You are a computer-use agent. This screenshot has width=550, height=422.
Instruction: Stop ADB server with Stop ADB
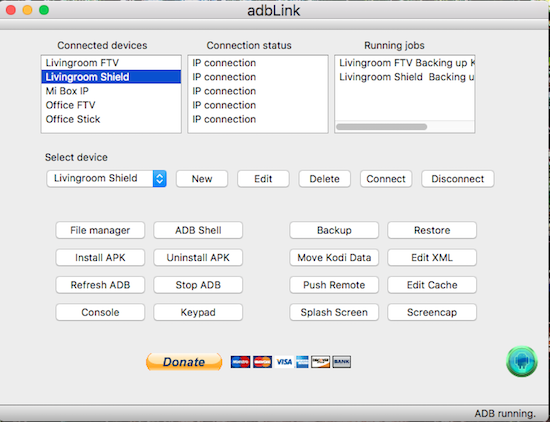click(x=198, y=285)
